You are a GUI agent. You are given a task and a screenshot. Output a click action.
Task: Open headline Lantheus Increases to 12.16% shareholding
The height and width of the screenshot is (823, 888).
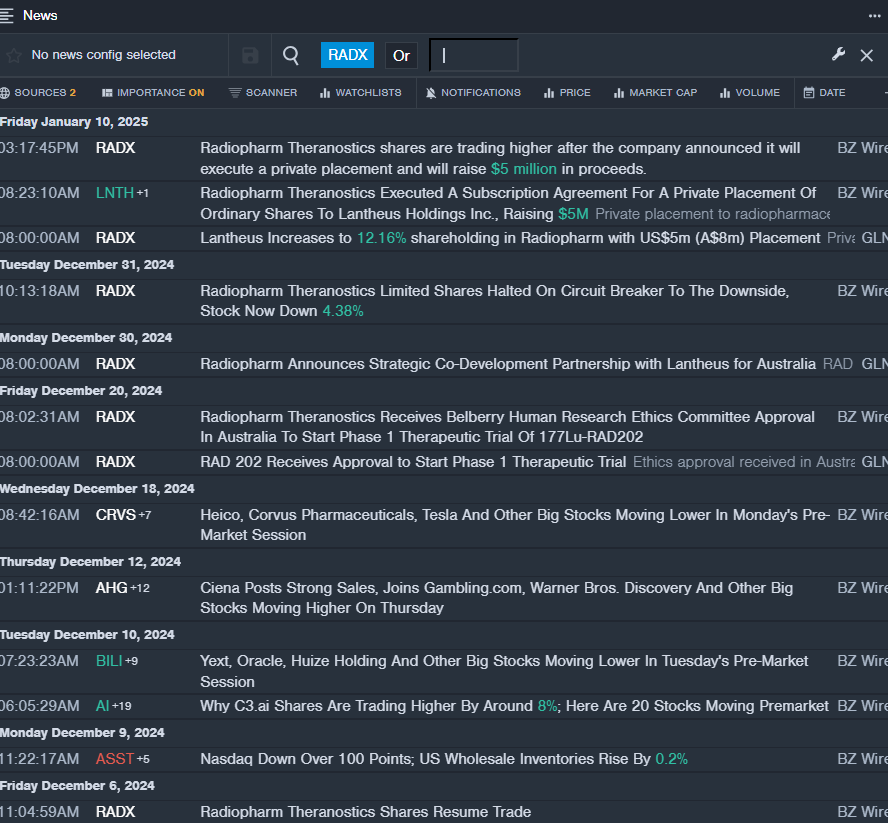point(510,238)
